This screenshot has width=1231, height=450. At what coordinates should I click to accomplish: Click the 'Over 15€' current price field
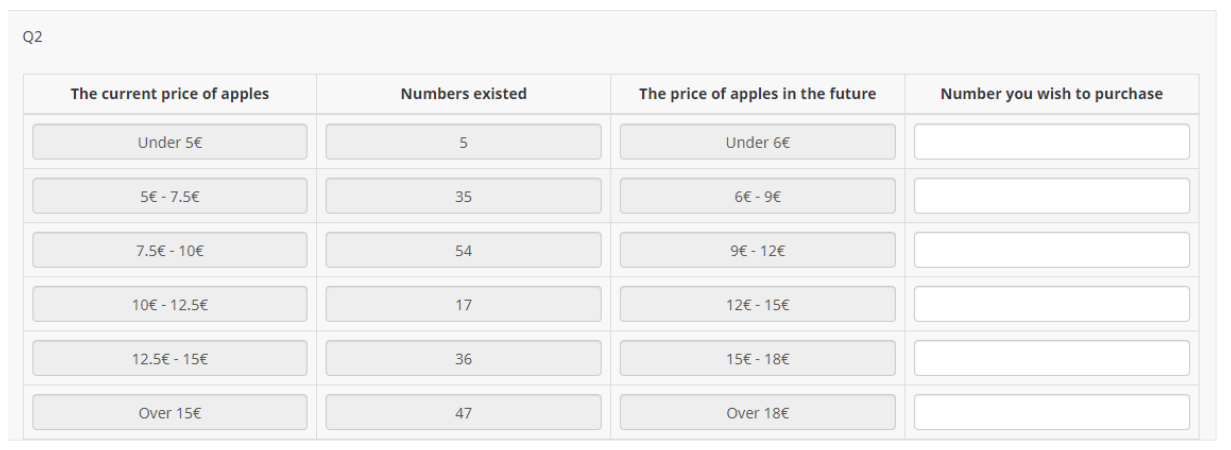pyautogui.click(x=170, y=412)
